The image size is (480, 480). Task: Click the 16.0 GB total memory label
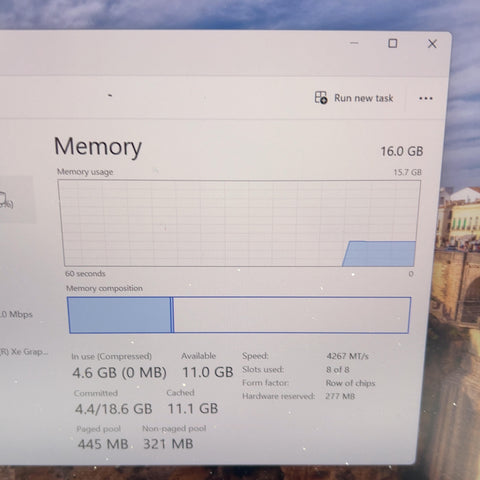[x=402, y=151]
